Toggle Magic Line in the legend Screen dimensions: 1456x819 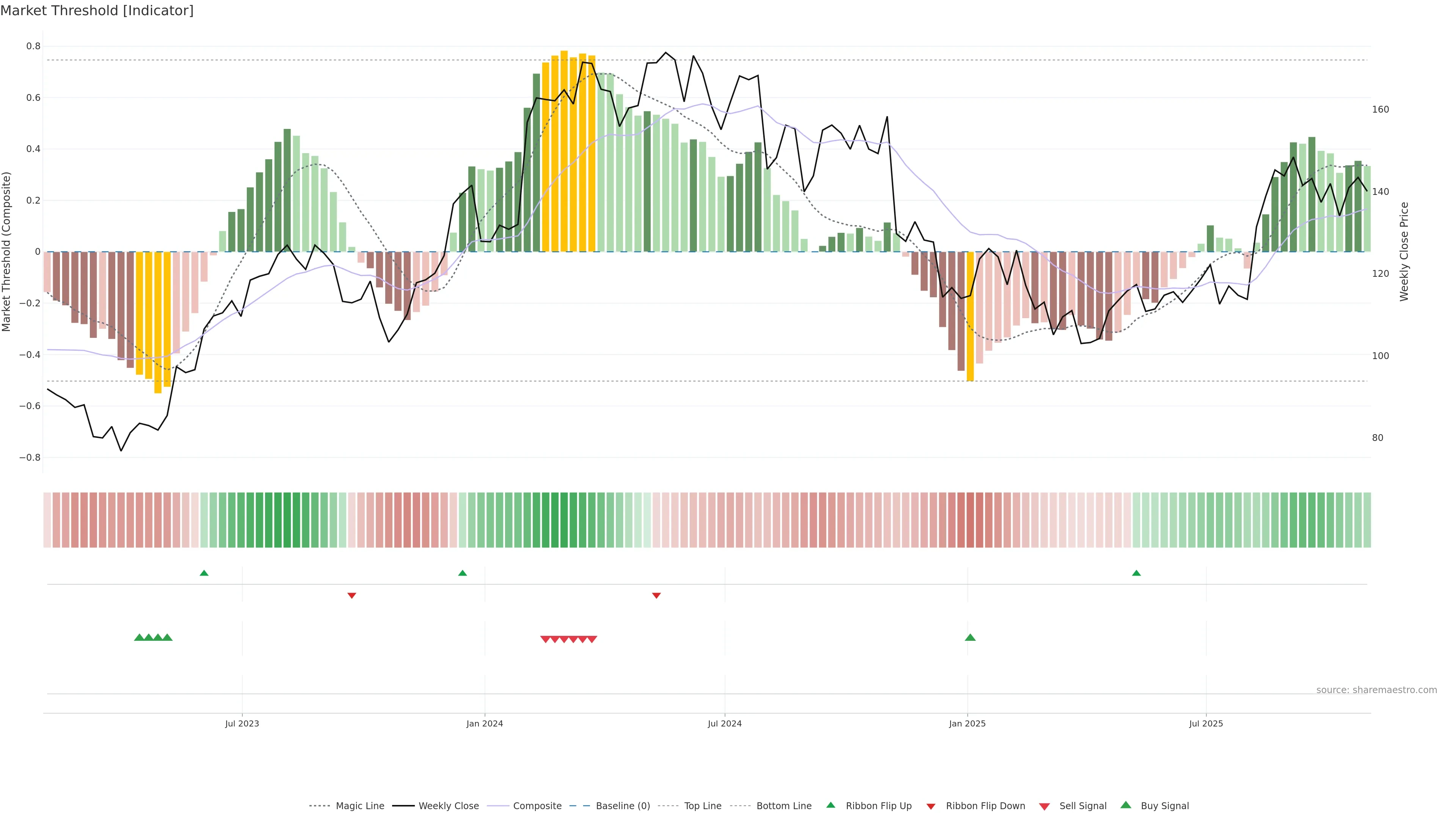[359, 806]
